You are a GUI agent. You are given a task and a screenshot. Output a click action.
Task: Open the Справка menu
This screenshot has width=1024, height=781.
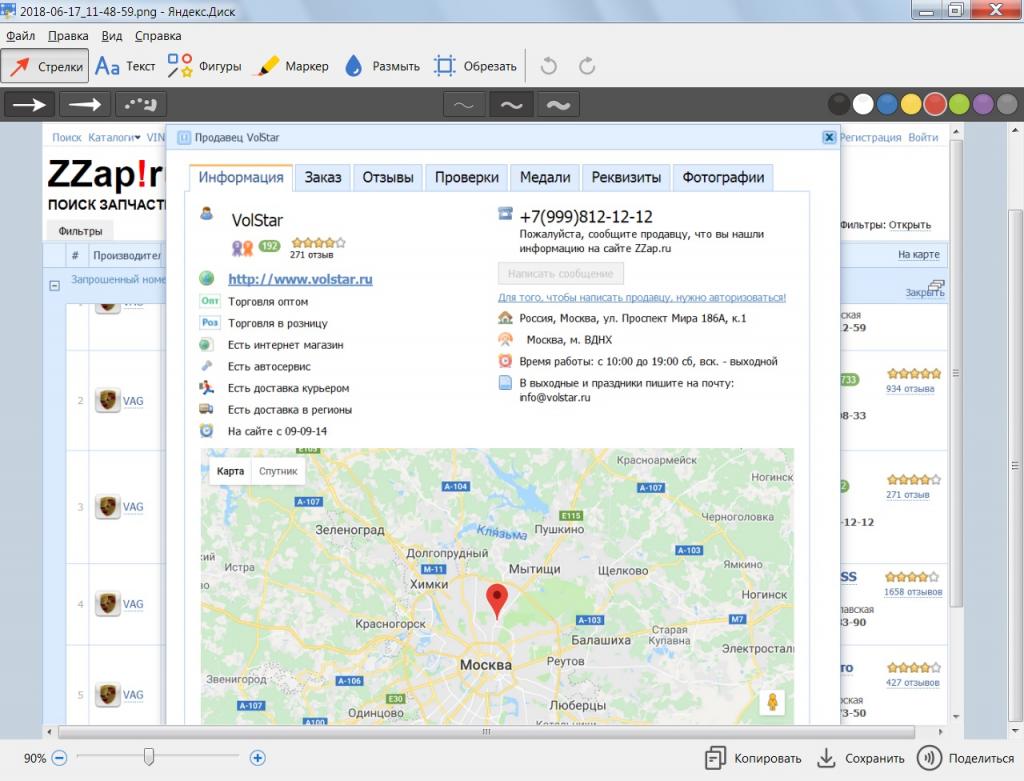click(x=158, y=36)
